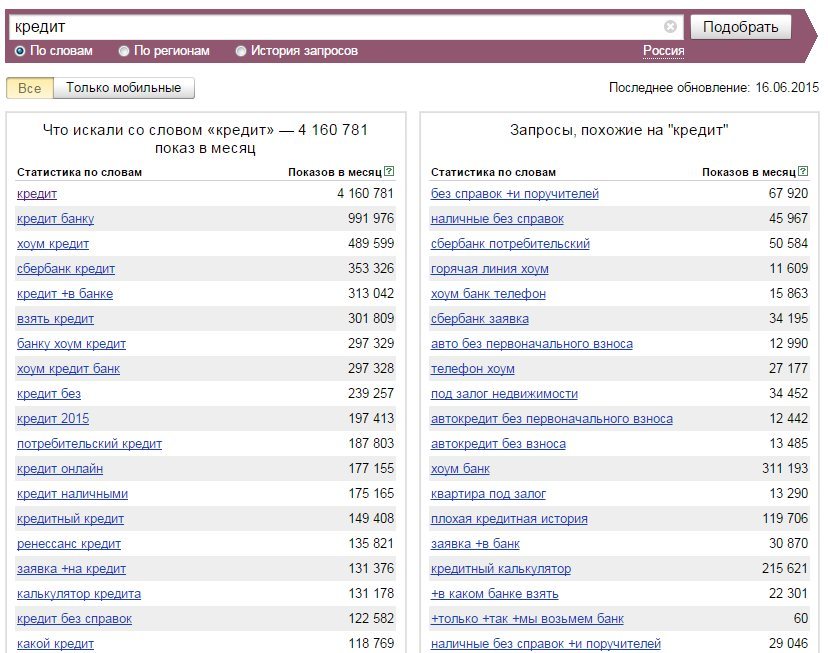Clear the search field with the X icon

click(x=670, y=26)
